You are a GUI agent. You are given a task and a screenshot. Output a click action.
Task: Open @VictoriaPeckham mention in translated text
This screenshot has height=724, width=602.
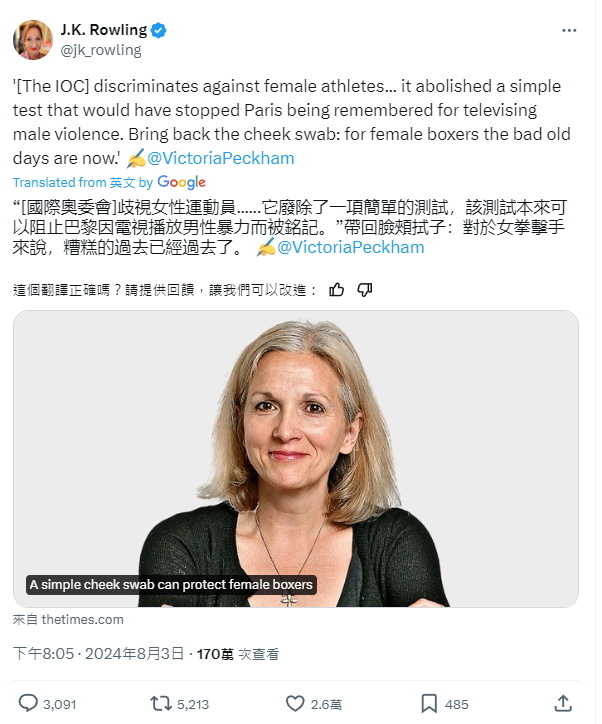click(350, 247)
